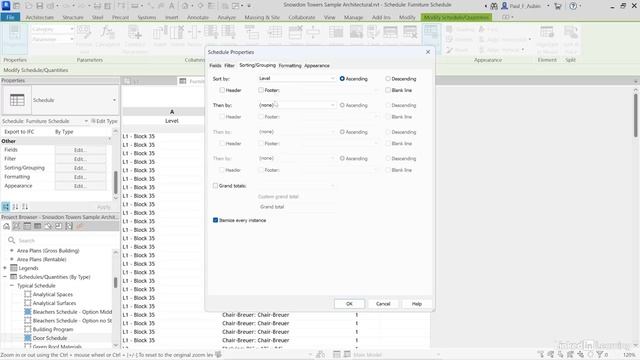Click Help in Schedule Properties dialog
Viewport: 640px width, 360px height.
pos(416,304)
